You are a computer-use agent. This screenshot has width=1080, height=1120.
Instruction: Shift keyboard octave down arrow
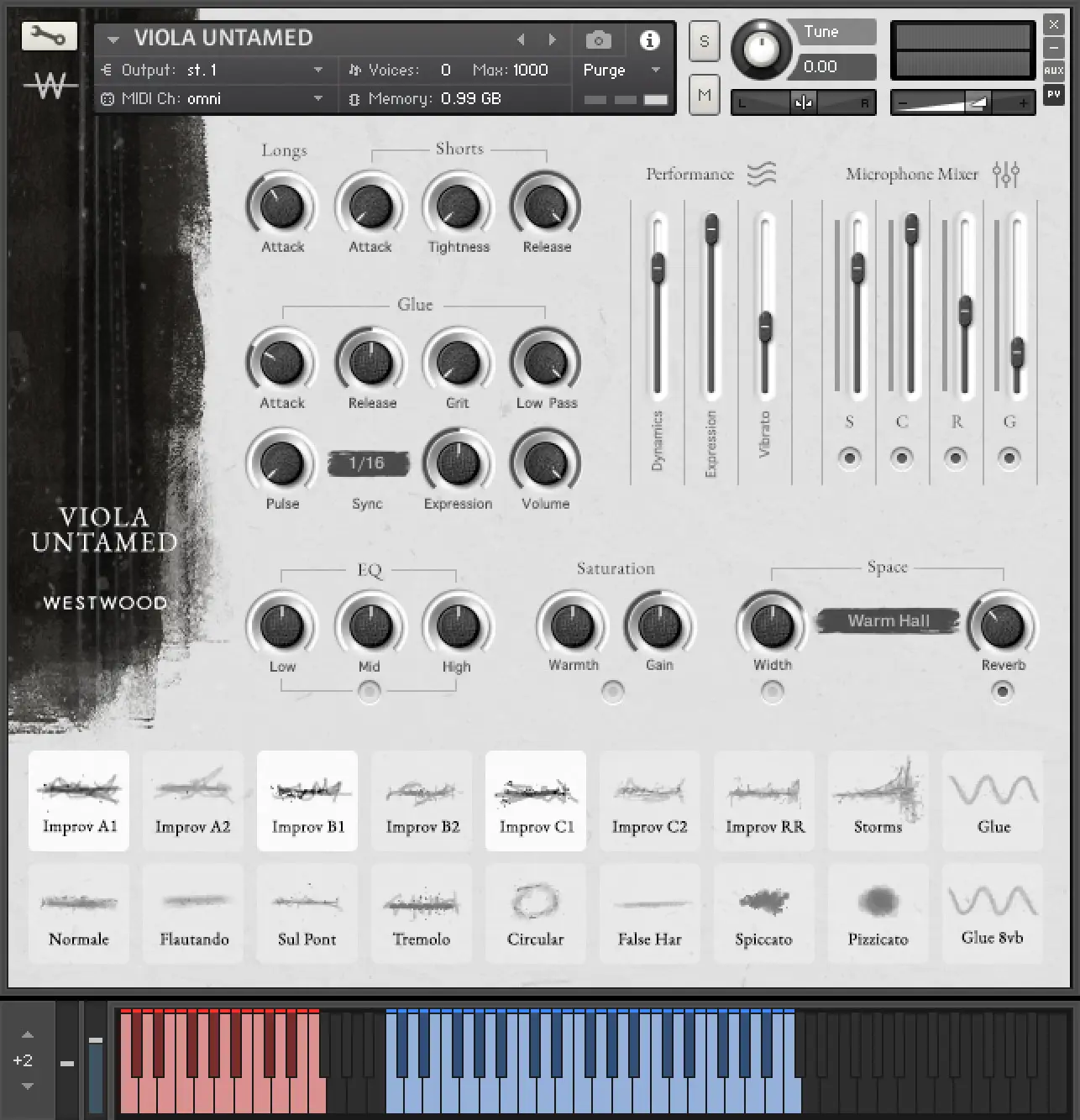click(x=27, y=1086)
